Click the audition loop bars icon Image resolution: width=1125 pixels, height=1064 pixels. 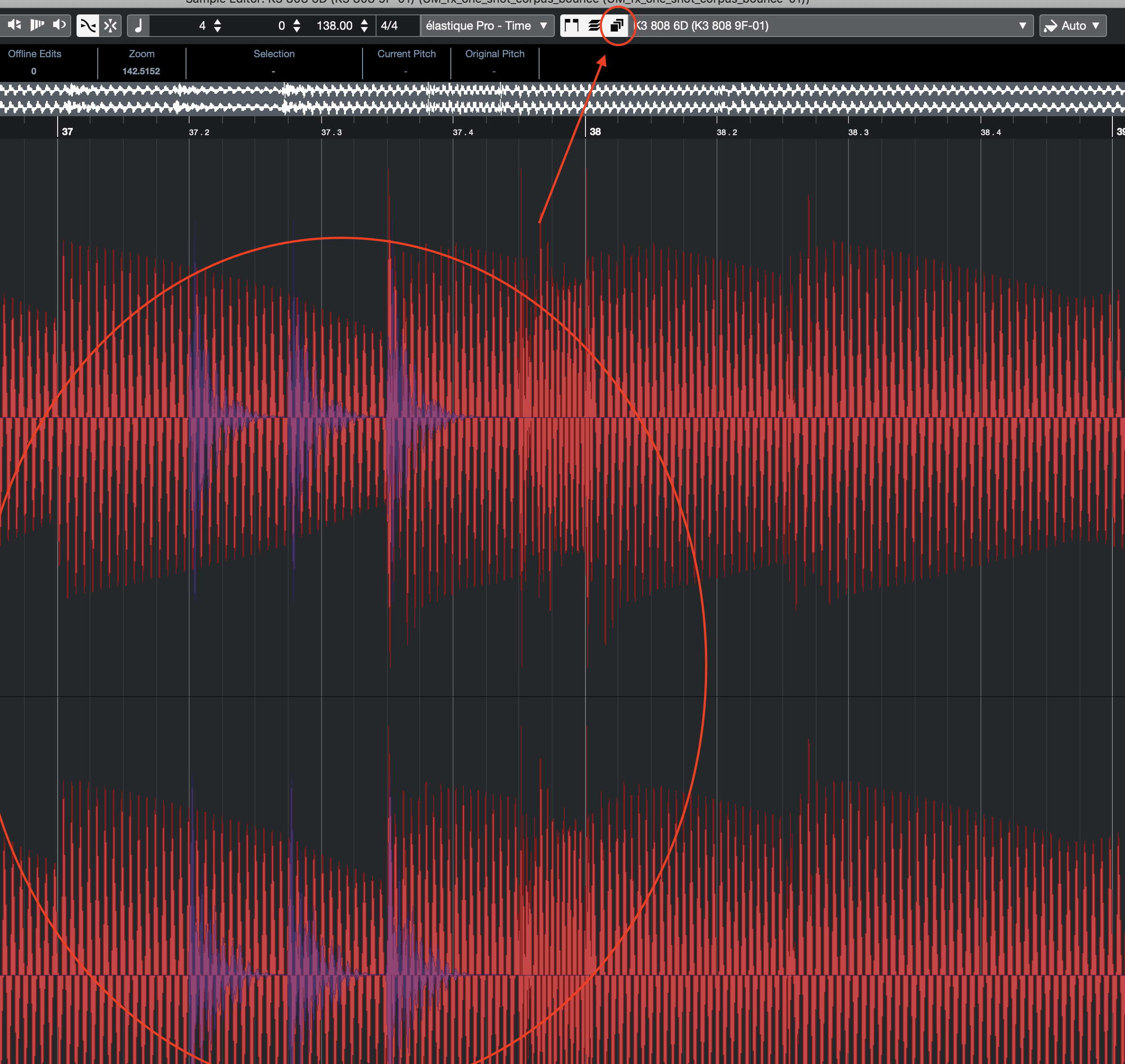(x=37, y=25)
